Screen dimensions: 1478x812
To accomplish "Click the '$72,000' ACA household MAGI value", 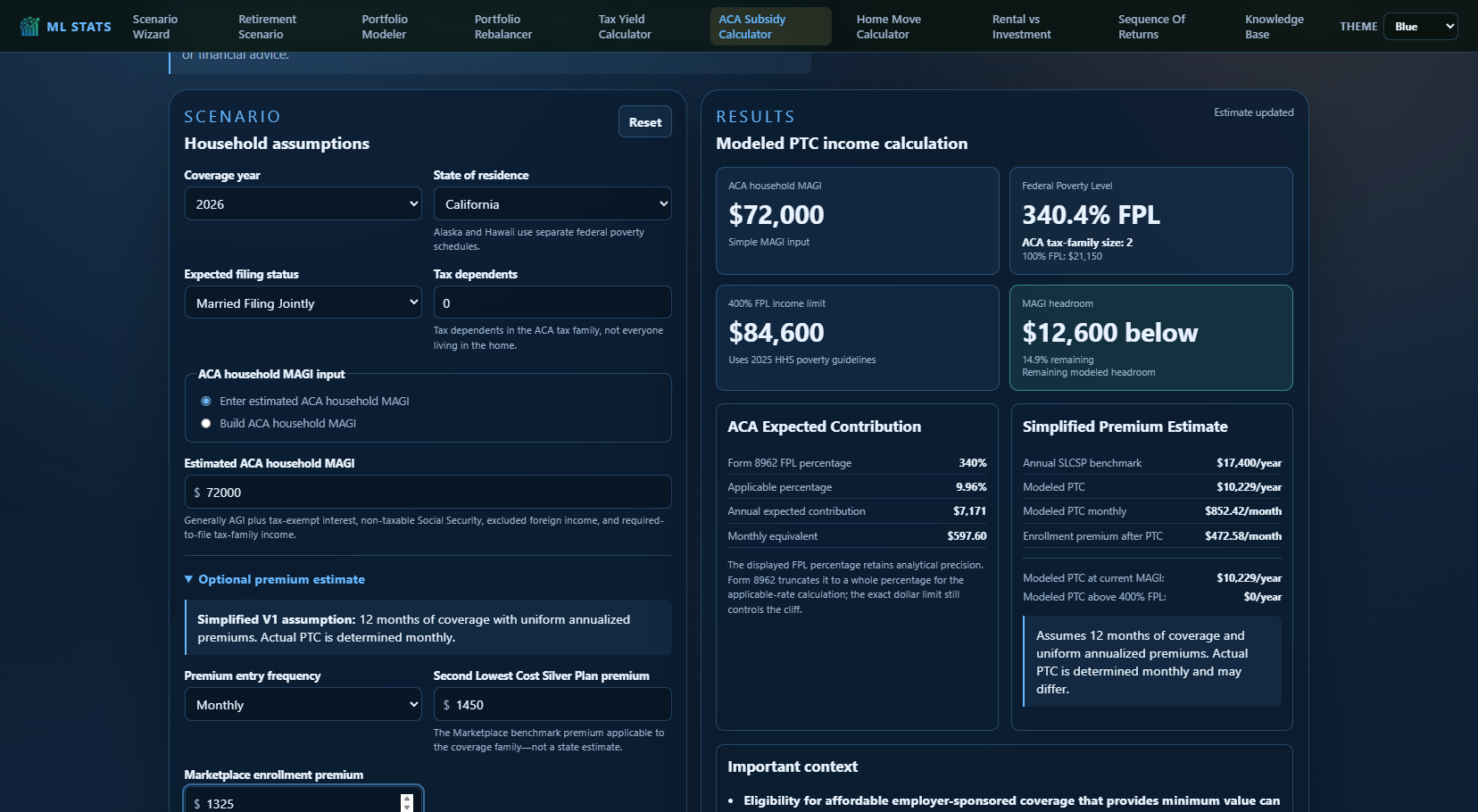I will pos(776,215).
